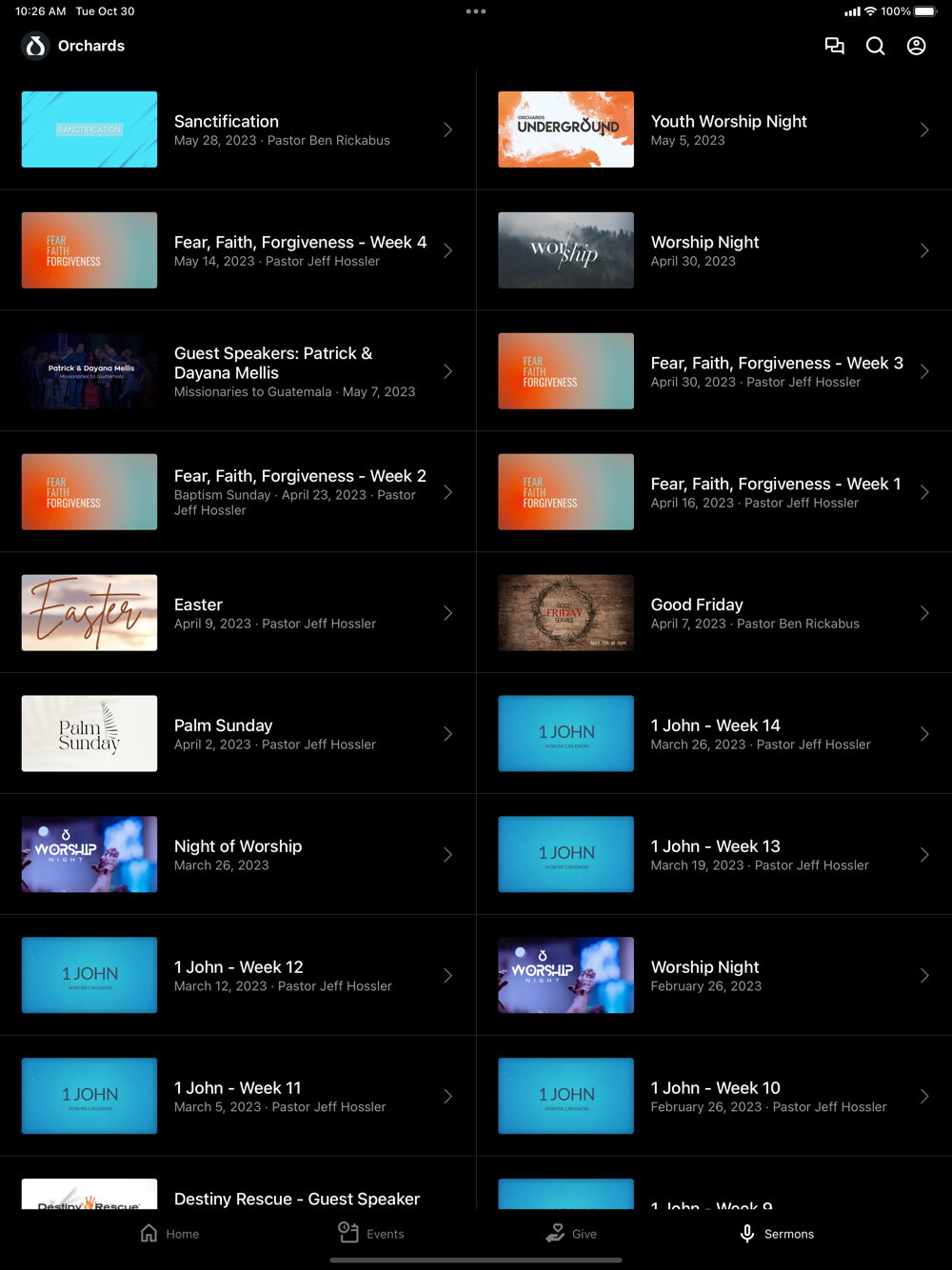Expand the Easter sermon chevron
Screen dimensions: 952x1270
point(447,613)
